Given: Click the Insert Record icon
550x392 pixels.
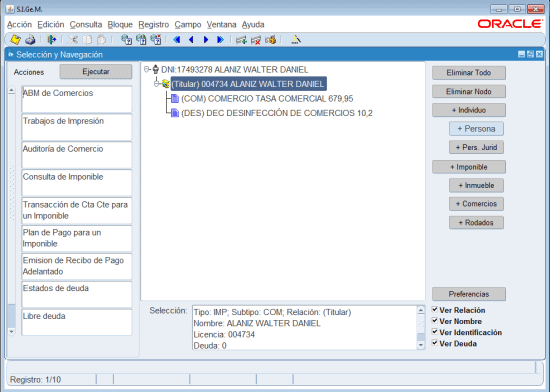Looking at the screenshot, I should [x=241, y=40].
